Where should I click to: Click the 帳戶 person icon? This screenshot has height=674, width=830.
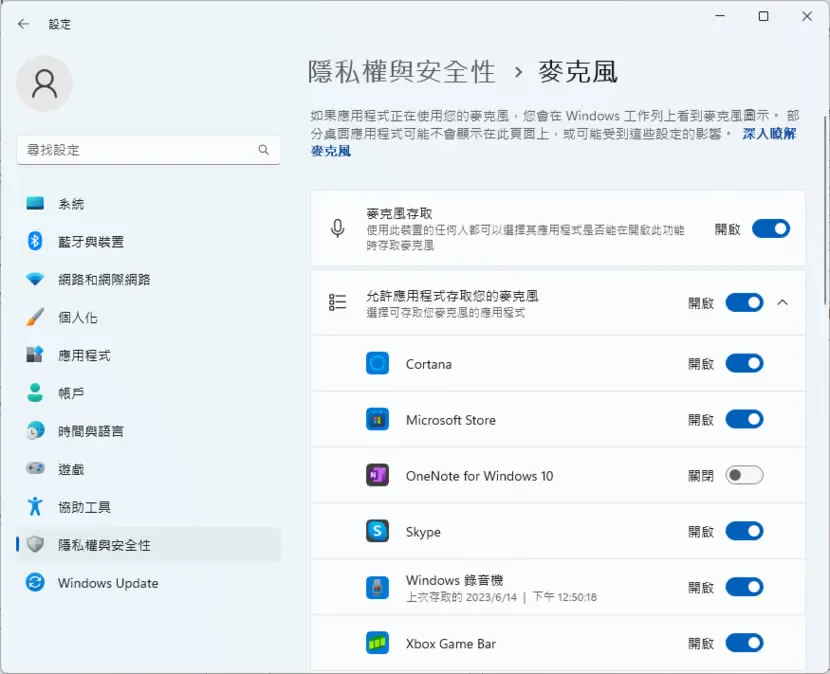[35, 393]
